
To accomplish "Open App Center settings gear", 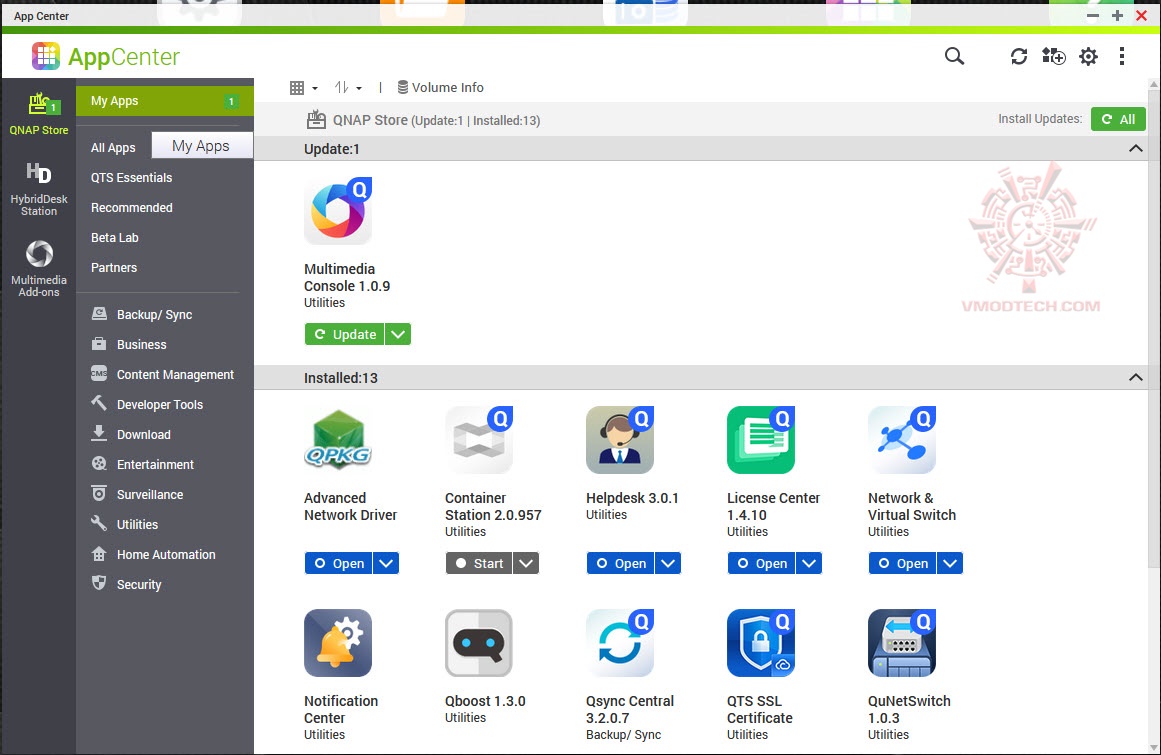I will [1088, 56].
